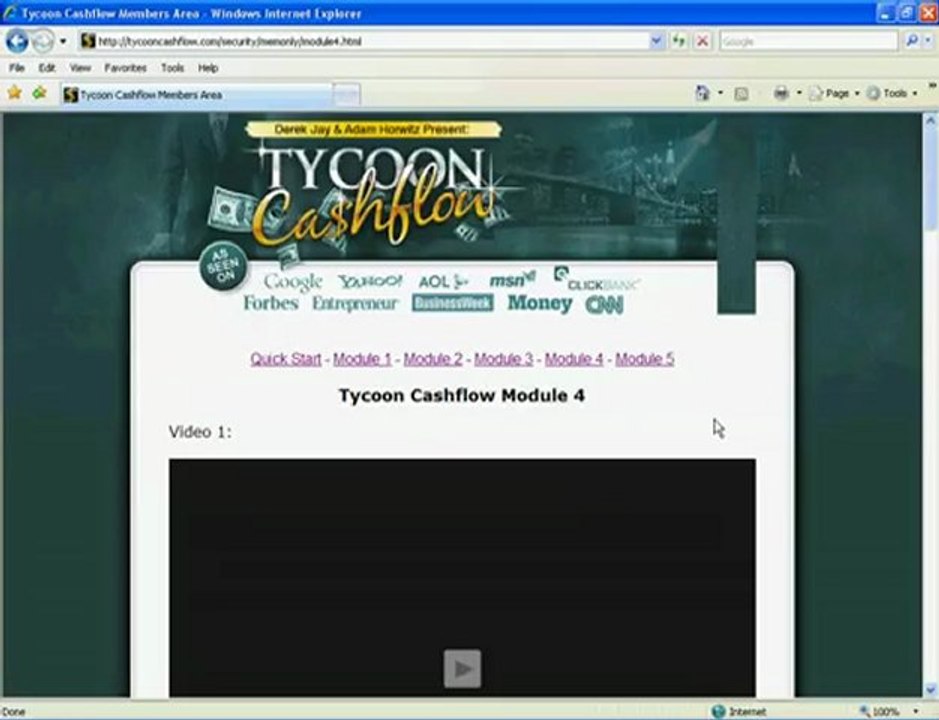This screenshot has width=939, height=720.
Task: Open the Help menu
Action: [x=208, y=68]
